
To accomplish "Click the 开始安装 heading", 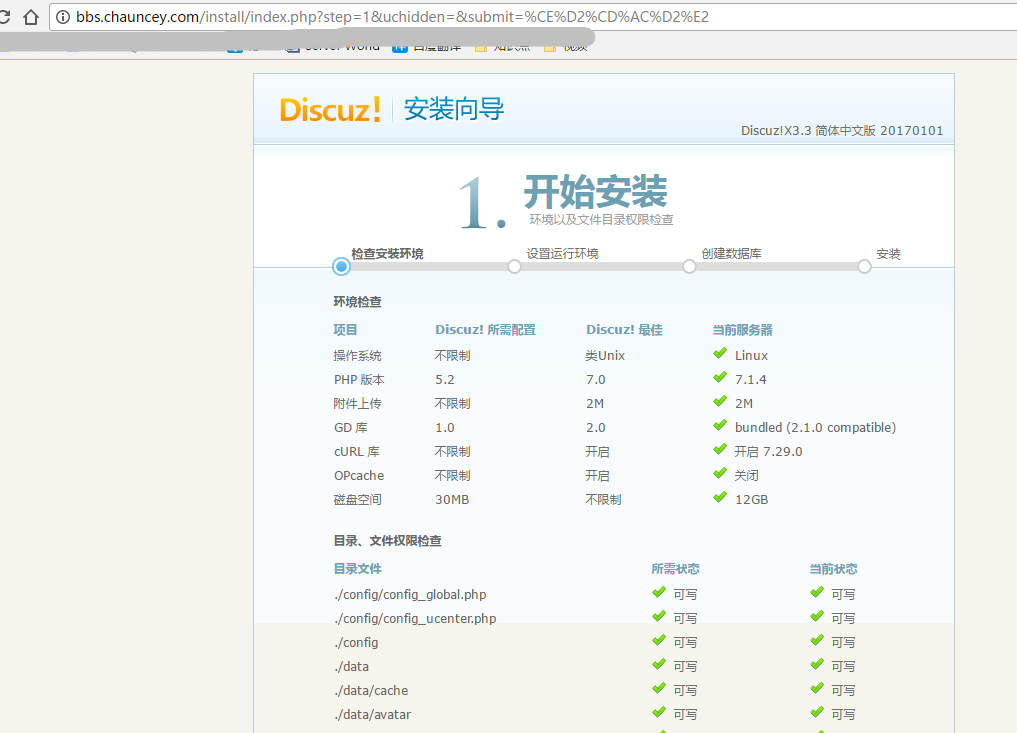I will click(x=595, y=191).
